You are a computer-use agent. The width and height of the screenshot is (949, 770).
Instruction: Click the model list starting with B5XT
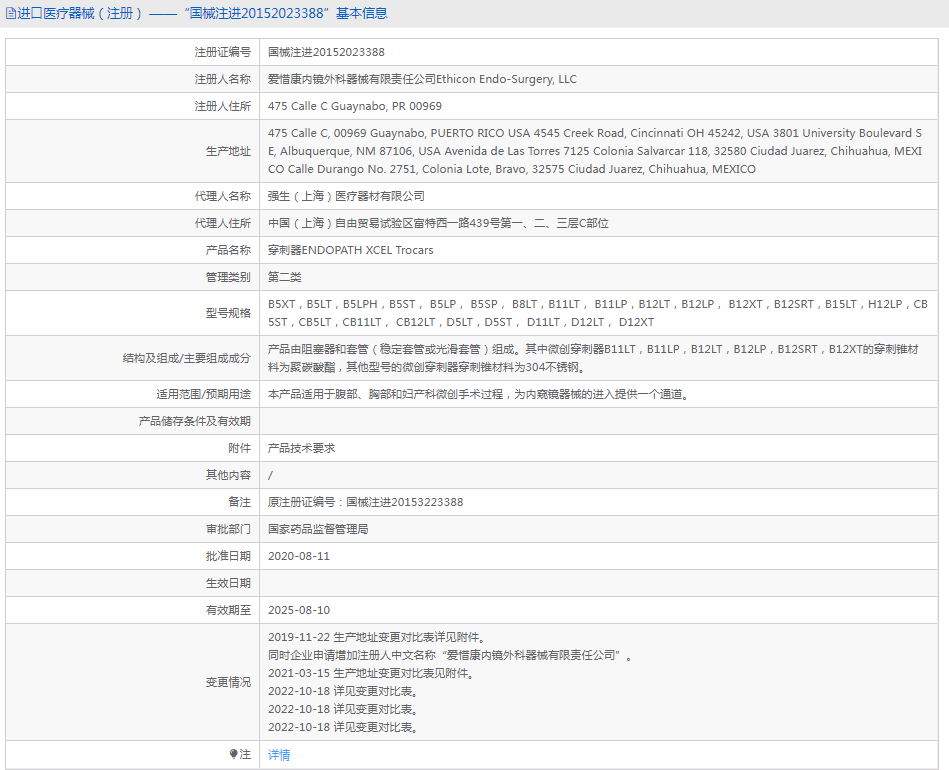tap(598, 314)
